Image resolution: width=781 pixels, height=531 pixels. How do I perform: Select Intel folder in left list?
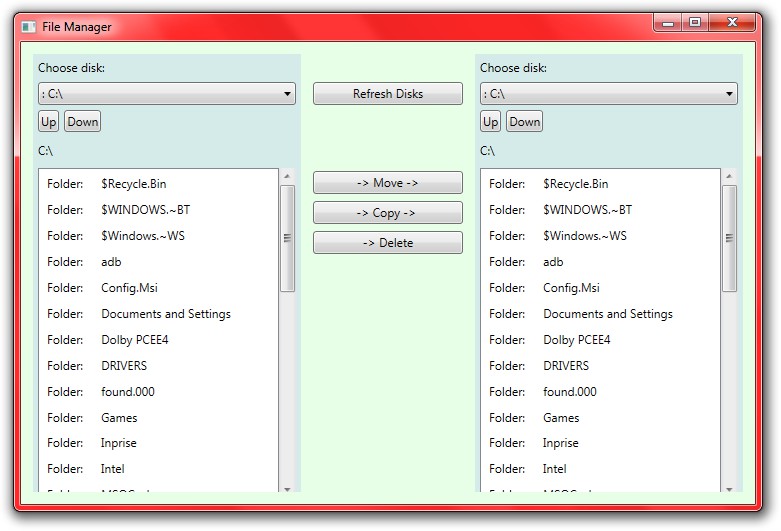[158, 469]
